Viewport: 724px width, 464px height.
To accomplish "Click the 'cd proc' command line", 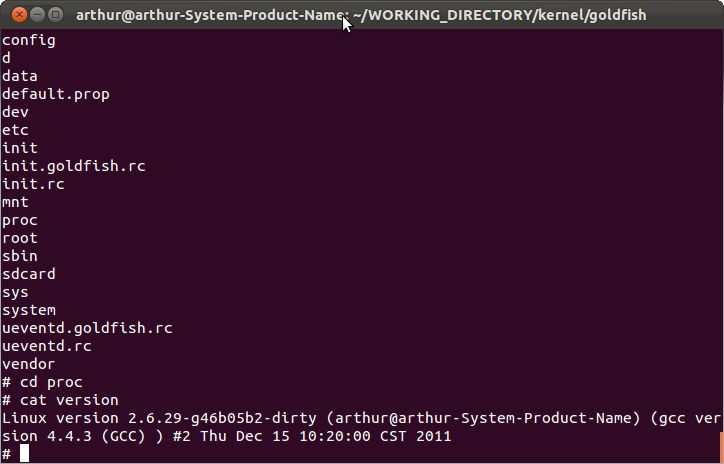I will [x=42, y=383].
